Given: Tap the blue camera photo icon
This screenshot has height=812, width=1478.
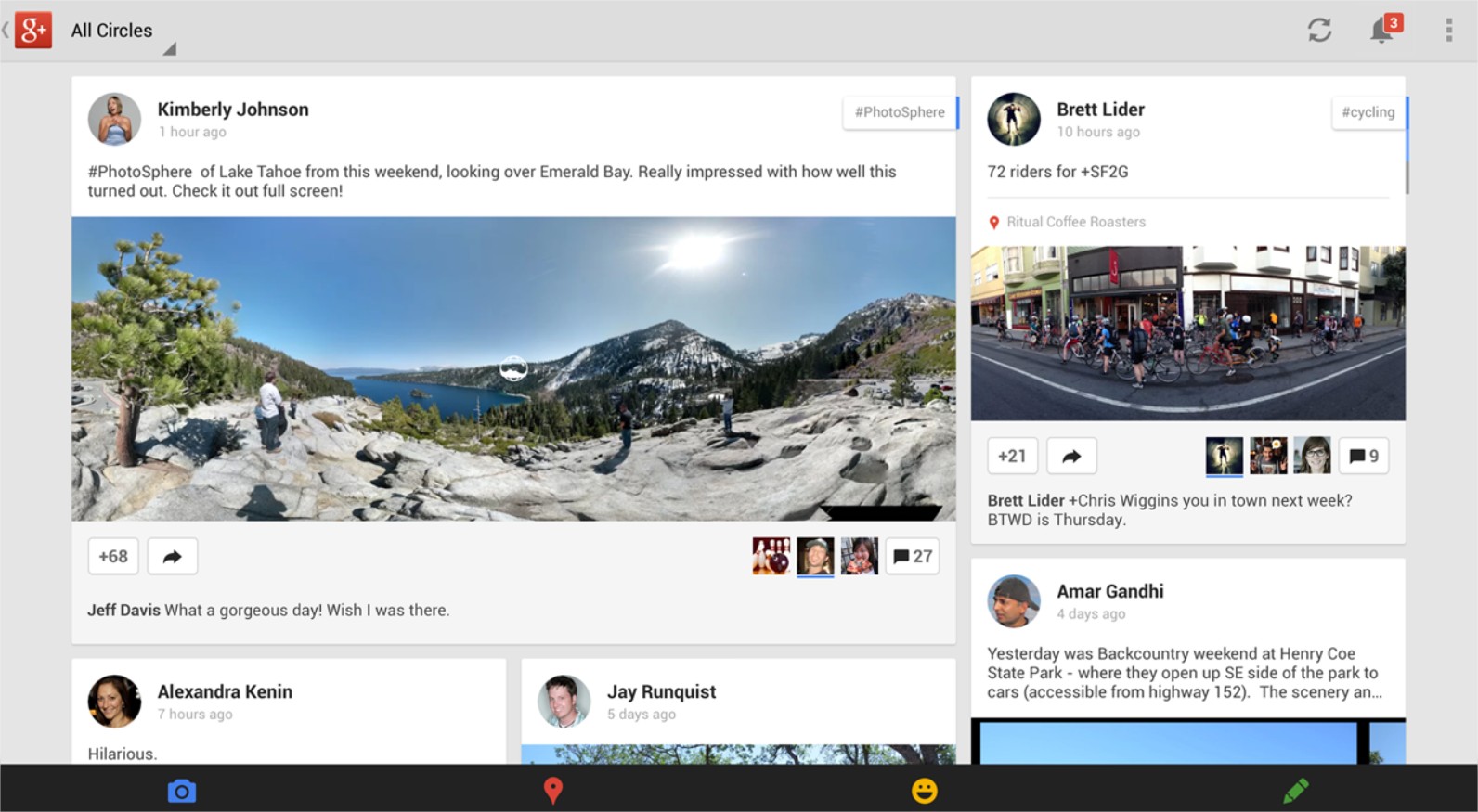Looking at the screenshot, I should click(182, 791).
